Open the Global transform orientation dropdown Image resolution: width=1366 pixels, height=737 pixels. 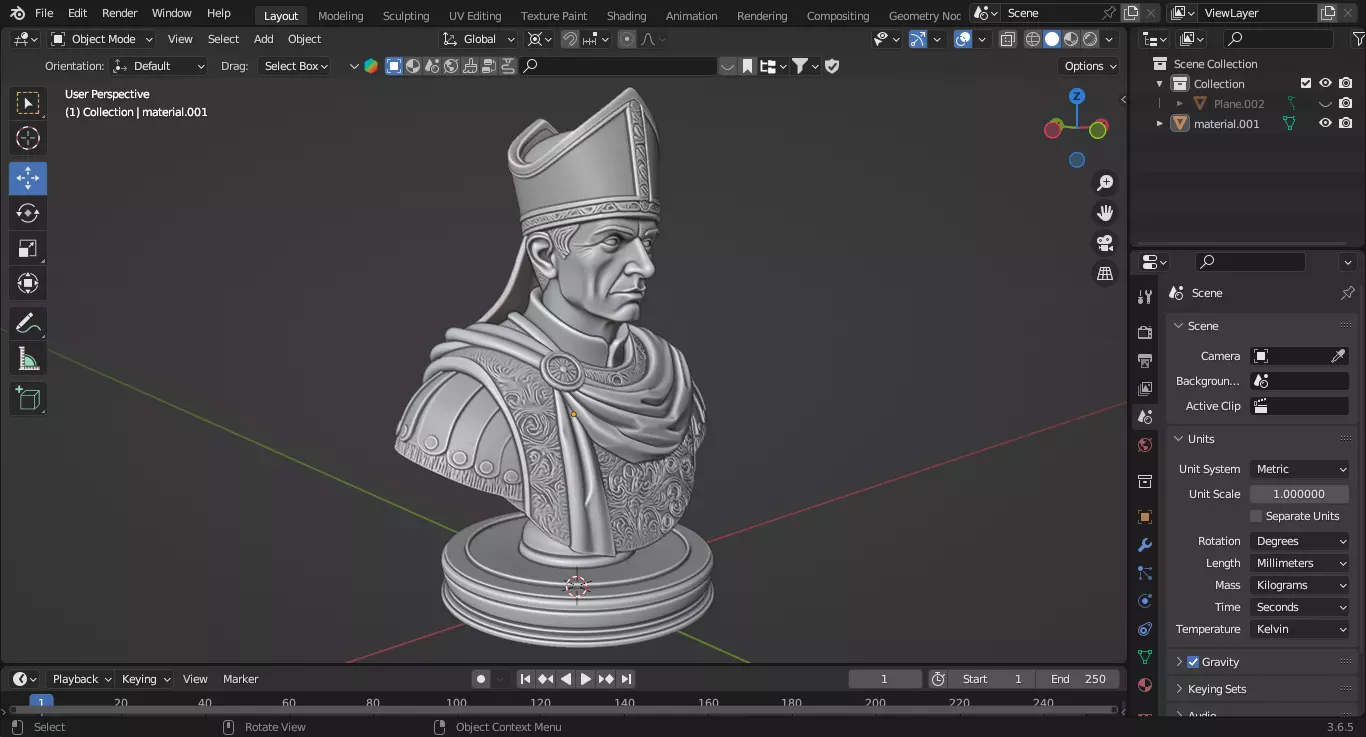pyautogui.click(x=479, y=39)
